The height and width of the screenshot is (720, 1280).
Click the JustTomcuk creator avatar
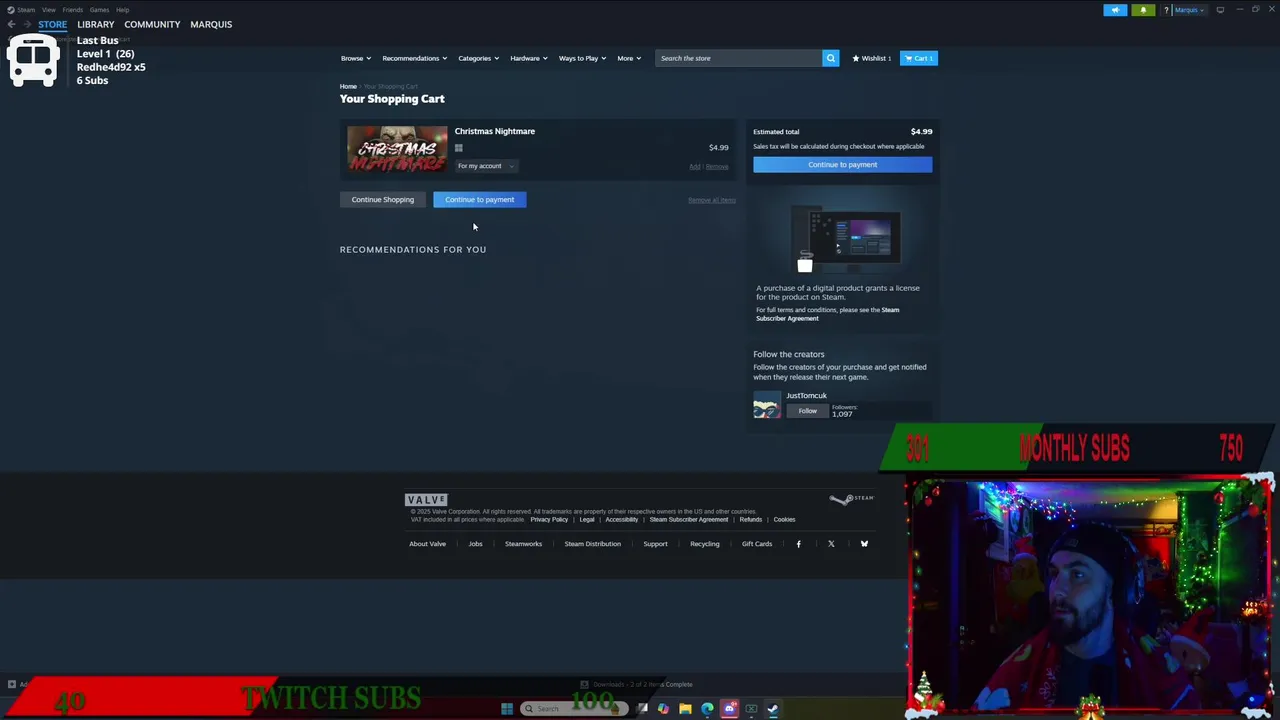(767, 405)
